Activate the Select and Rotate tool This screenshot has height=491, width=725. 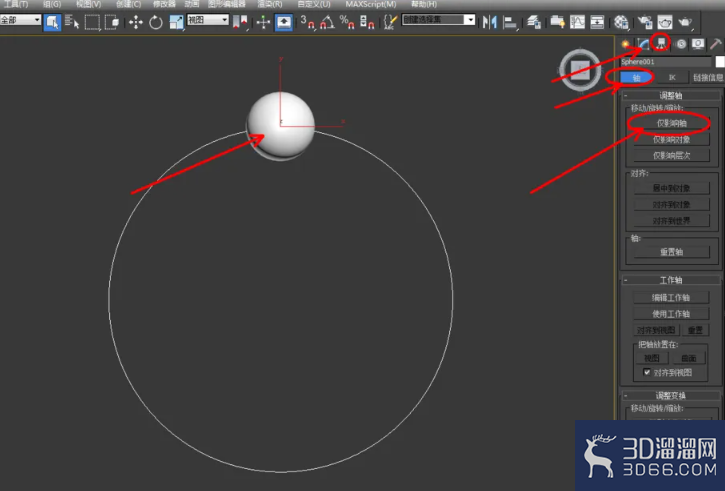click(156, 22)
